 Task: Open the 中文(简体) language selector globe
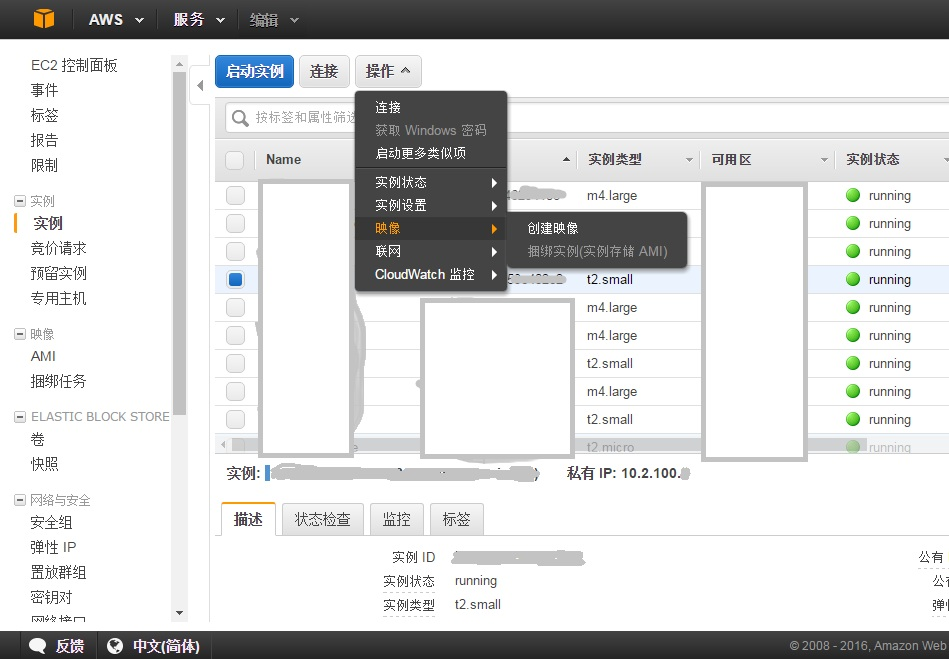coord(114,646)
